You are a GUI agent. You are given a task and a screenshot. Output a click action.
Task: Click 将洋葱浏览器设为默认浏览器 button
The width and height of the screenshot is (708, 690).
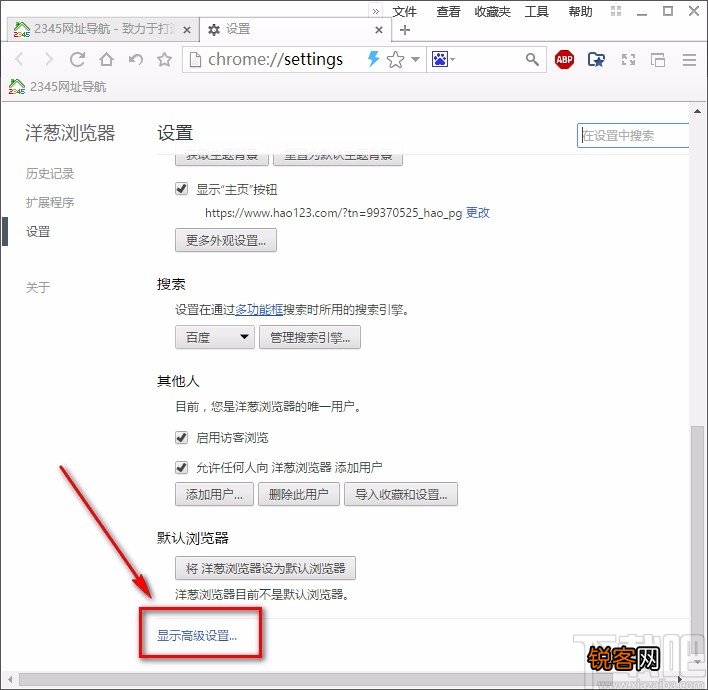pos(265,568)
